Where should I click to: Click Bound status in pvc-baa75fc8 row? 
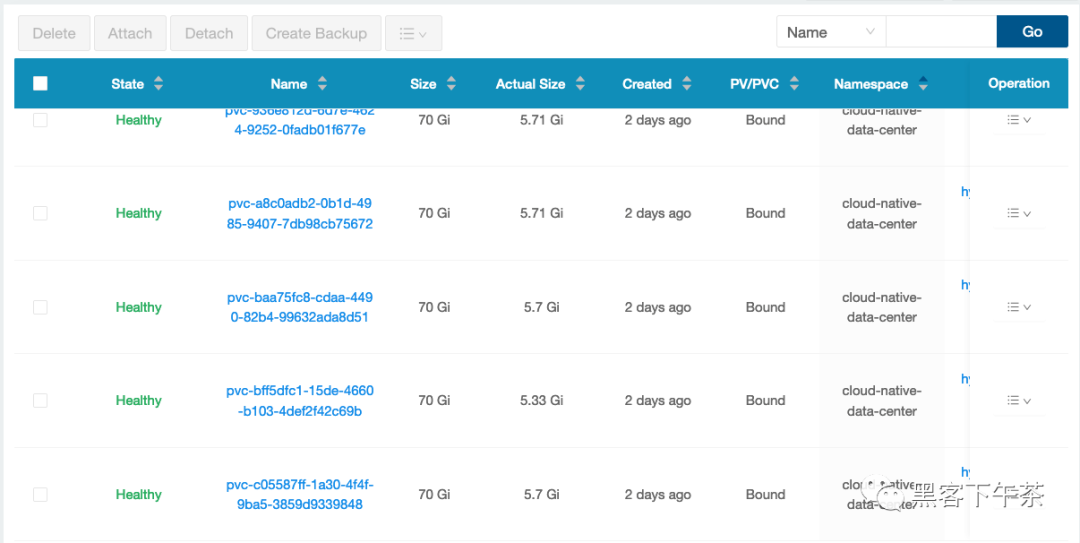765,307
